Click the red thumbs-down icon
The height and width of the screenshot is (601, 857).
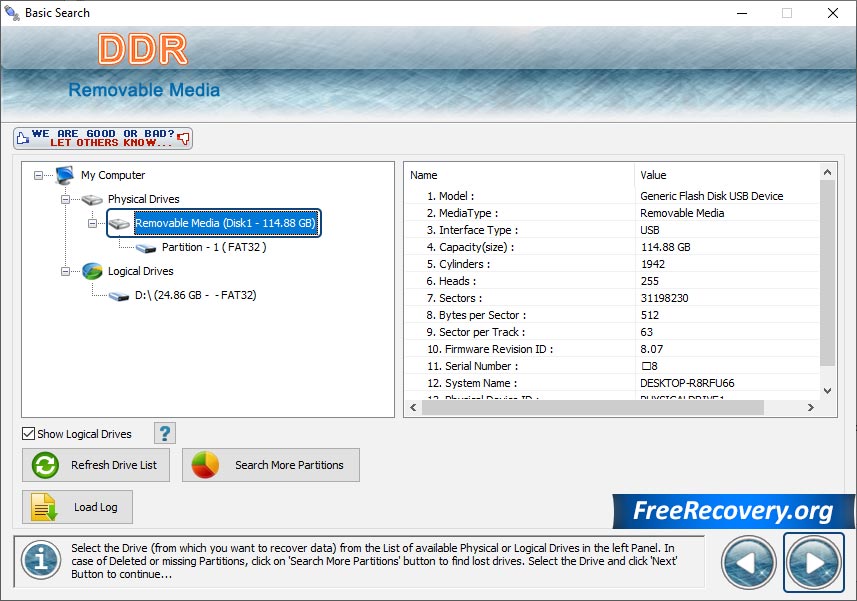(x=184, y=138)
